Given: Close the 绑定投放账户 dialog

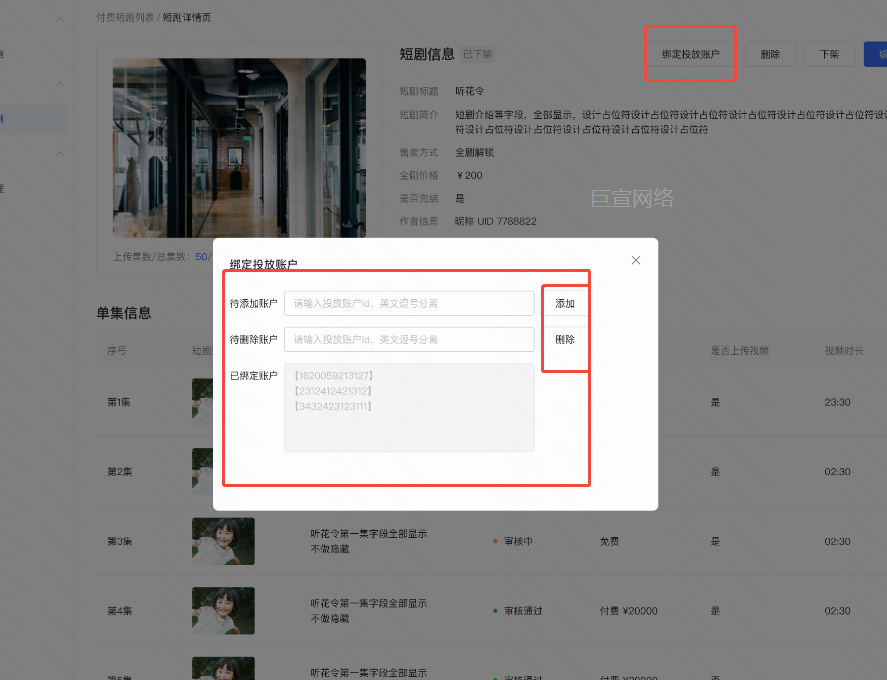Looking at the screenshot, I should pyautogui.click(x=636, y=260).
